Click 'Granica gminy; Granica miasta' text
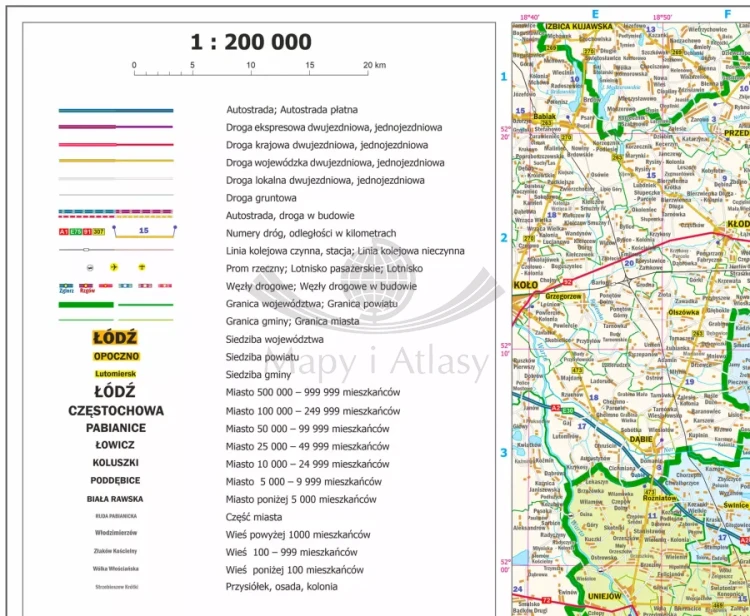750x616 pixels. click(x=292, y=321)
